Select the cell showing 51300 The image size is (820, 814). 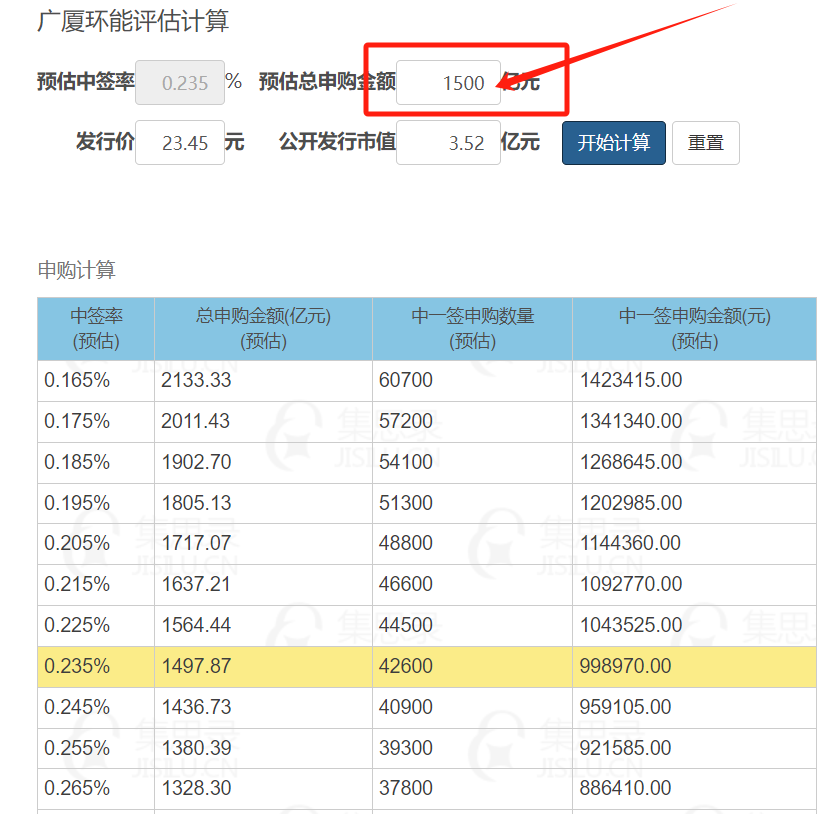[472, 503]
